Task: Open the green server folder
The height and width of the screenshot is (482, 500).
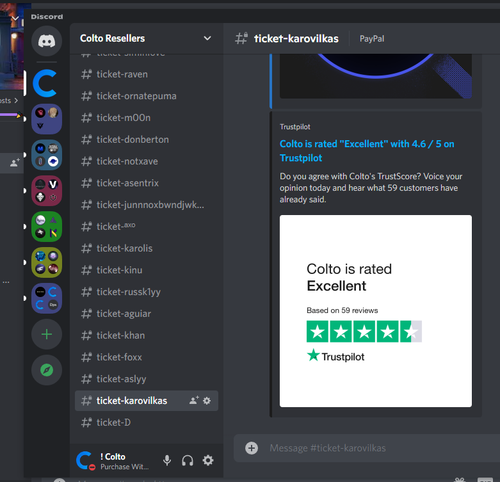Action: tap(47, 227)
